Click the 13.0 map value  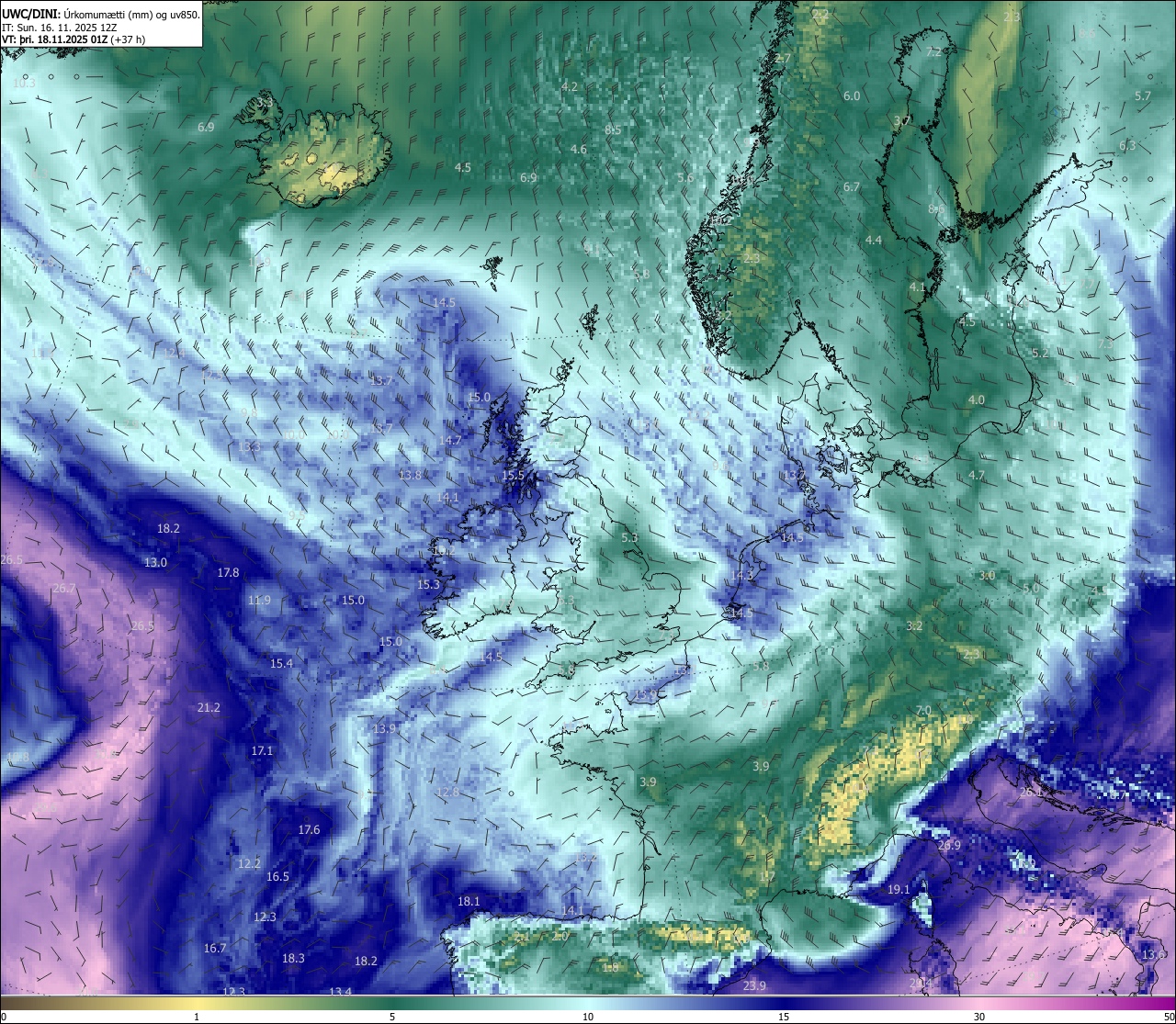[x=155, y=562]
